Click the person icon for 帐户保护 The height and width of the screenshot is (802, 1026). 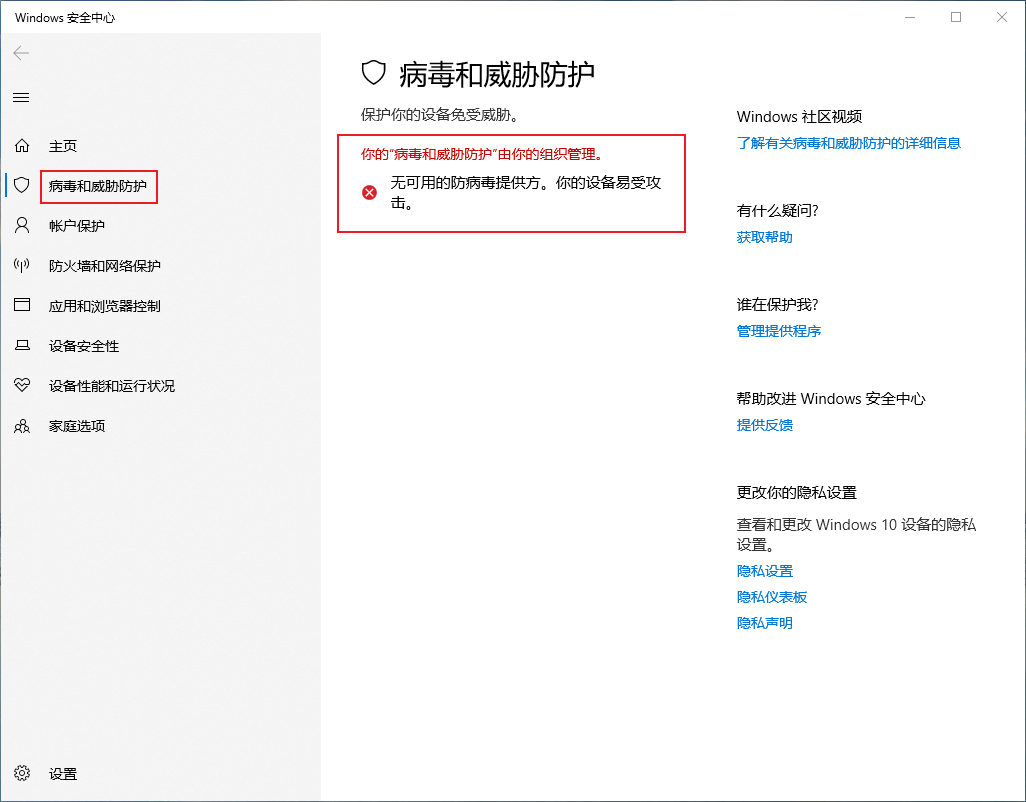coord(22,226)
